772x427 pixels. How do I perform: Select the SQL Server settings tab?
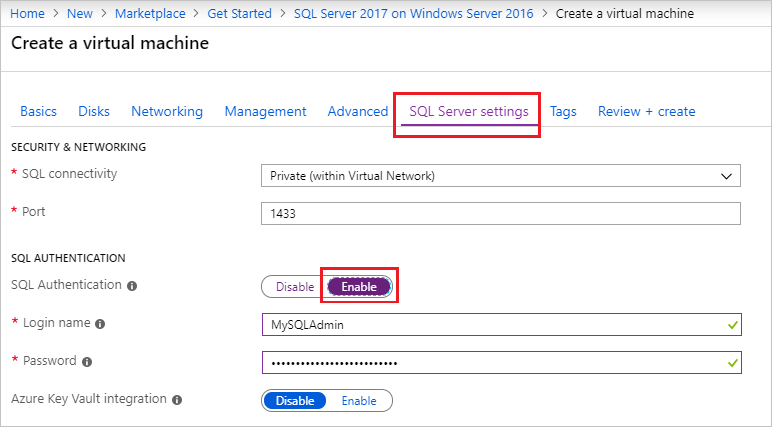click(x=469, y=111)
